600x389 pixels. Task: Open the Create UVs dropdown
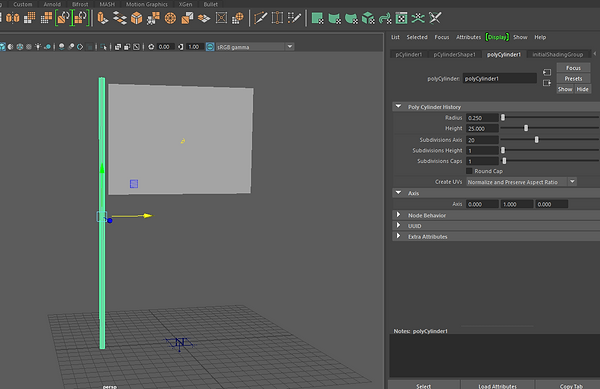(x=521, y=182)
